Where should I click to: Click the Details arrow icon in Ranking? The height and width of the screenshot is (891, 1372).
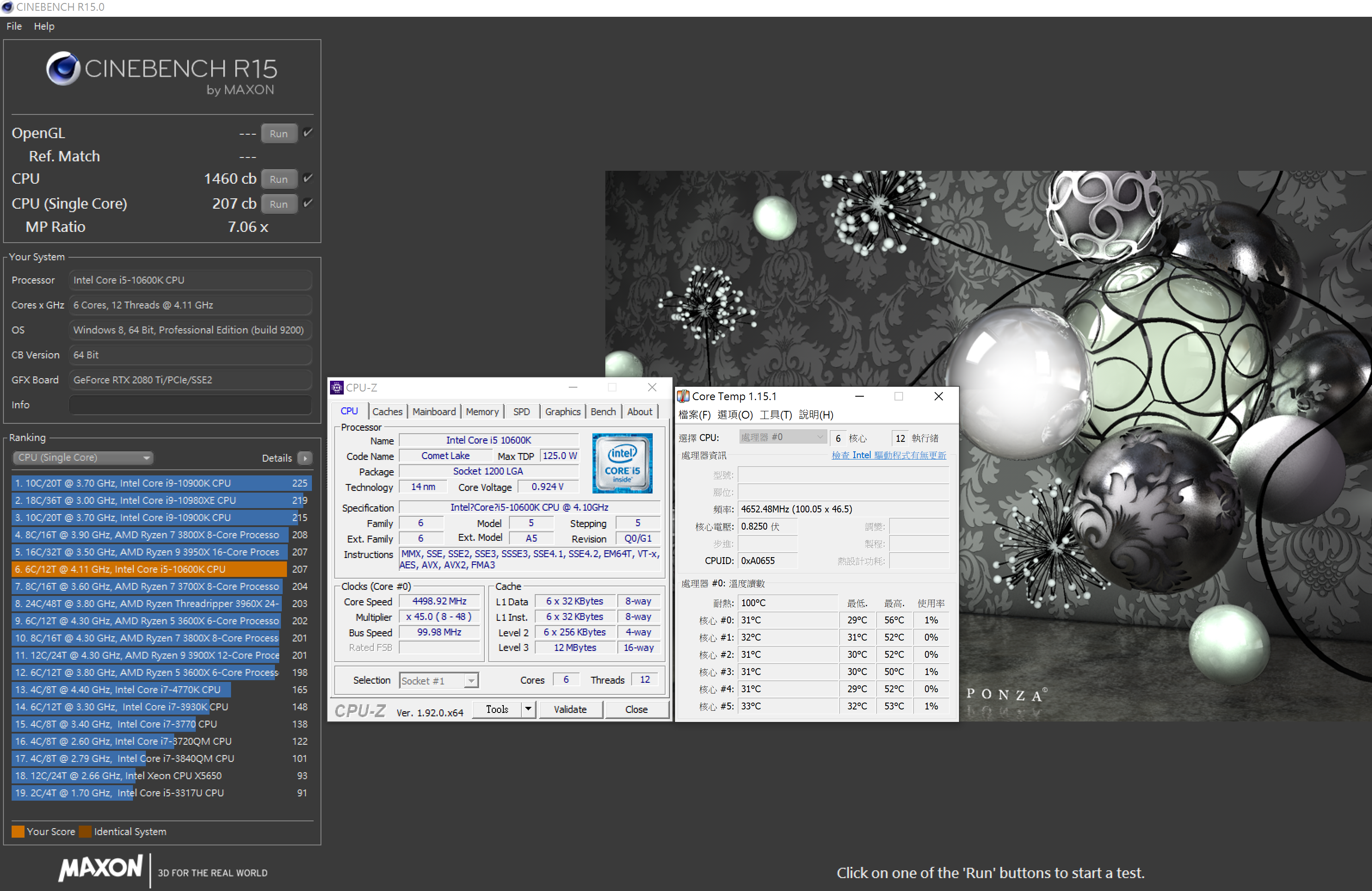[x=305, y=458]
